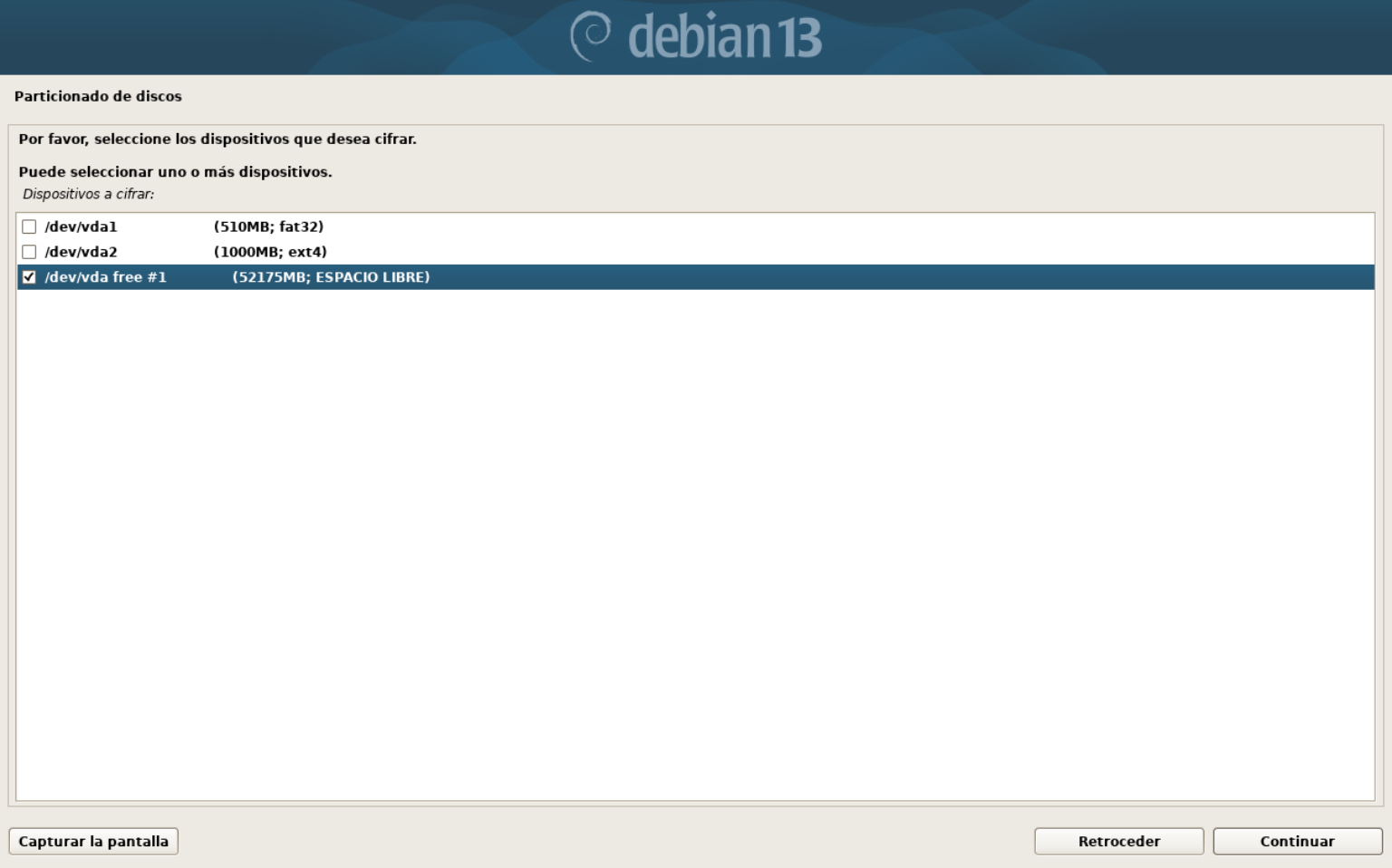This screenshot has height=868, width=1392.
Task: Select the /dev/vda2 device name
Action: coord(81,252)
